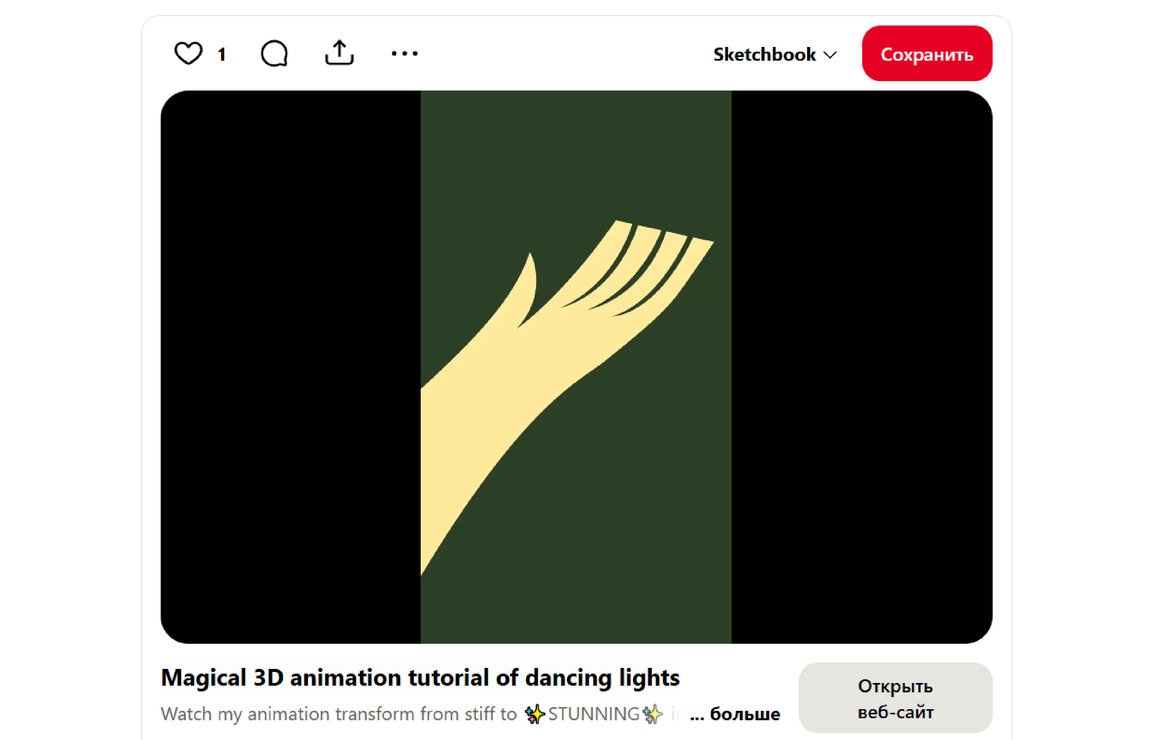Open the website via Открыть веб-сайт
The image size is (1152, 740).
tap(896, 698)
